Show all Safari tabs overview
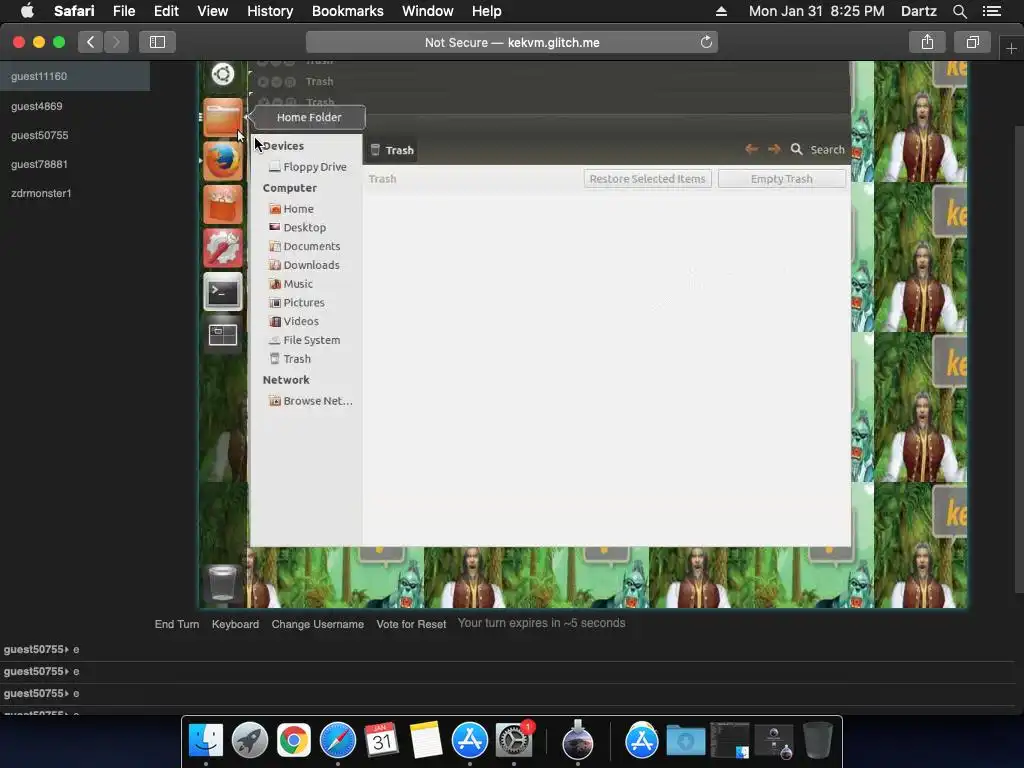The width and height of the screenshot is (1024, 768). point(972,42)
